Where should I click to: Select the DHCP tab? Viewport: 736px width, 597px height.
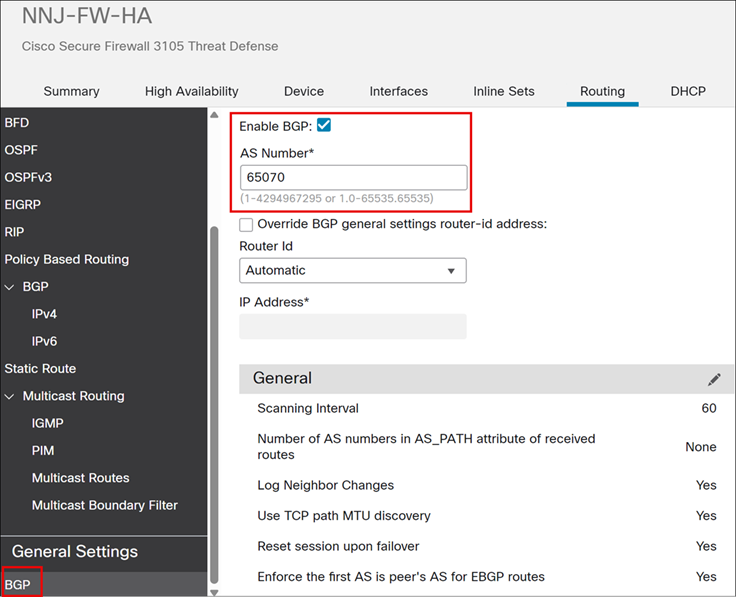(688, 91)
